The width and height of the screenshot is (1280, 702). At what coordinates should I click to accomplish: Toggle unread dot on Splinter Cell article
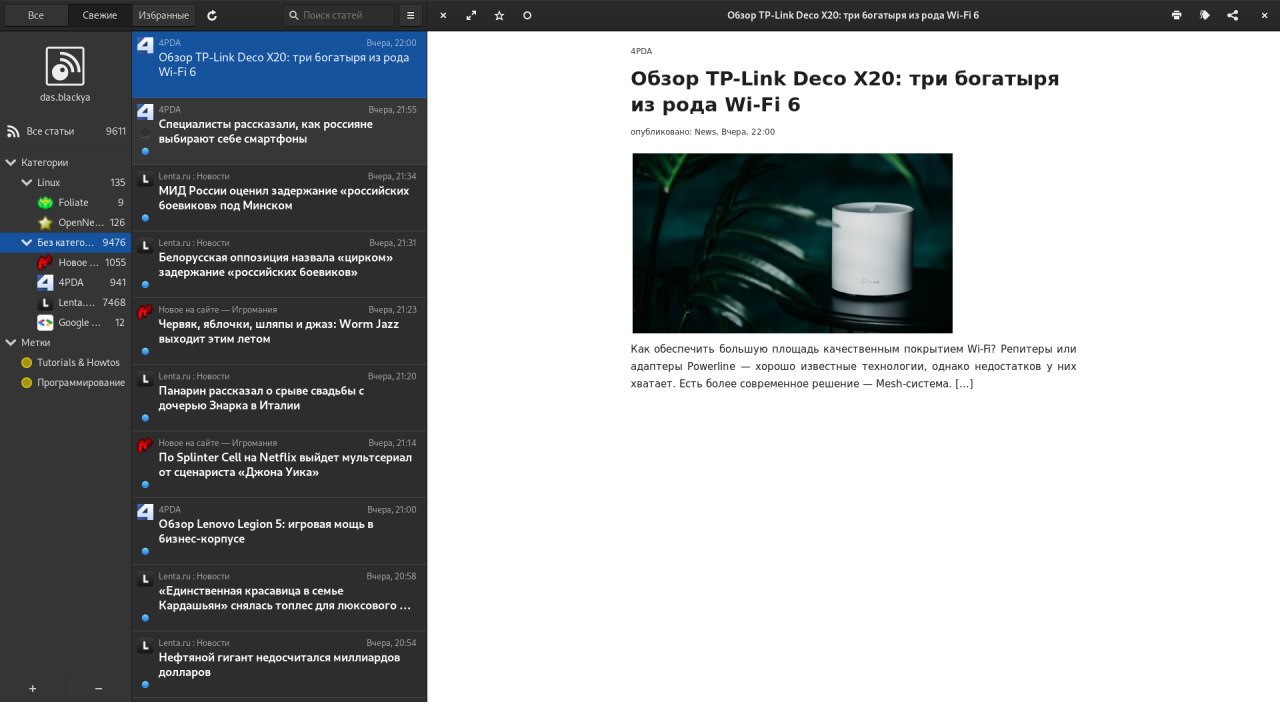coord(145,484)
